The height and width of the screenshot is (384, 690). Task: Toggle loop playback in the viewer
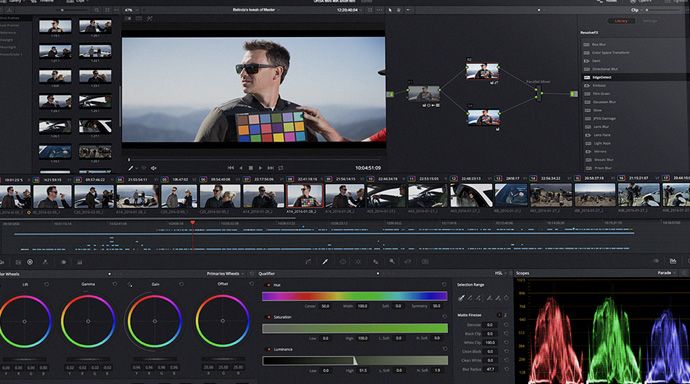pos(281,168)
